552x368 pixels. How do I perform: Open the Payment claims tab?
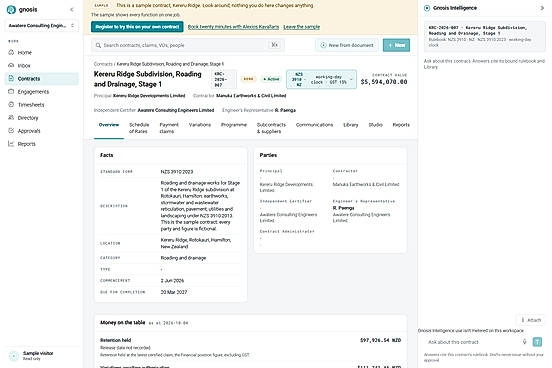169,128
